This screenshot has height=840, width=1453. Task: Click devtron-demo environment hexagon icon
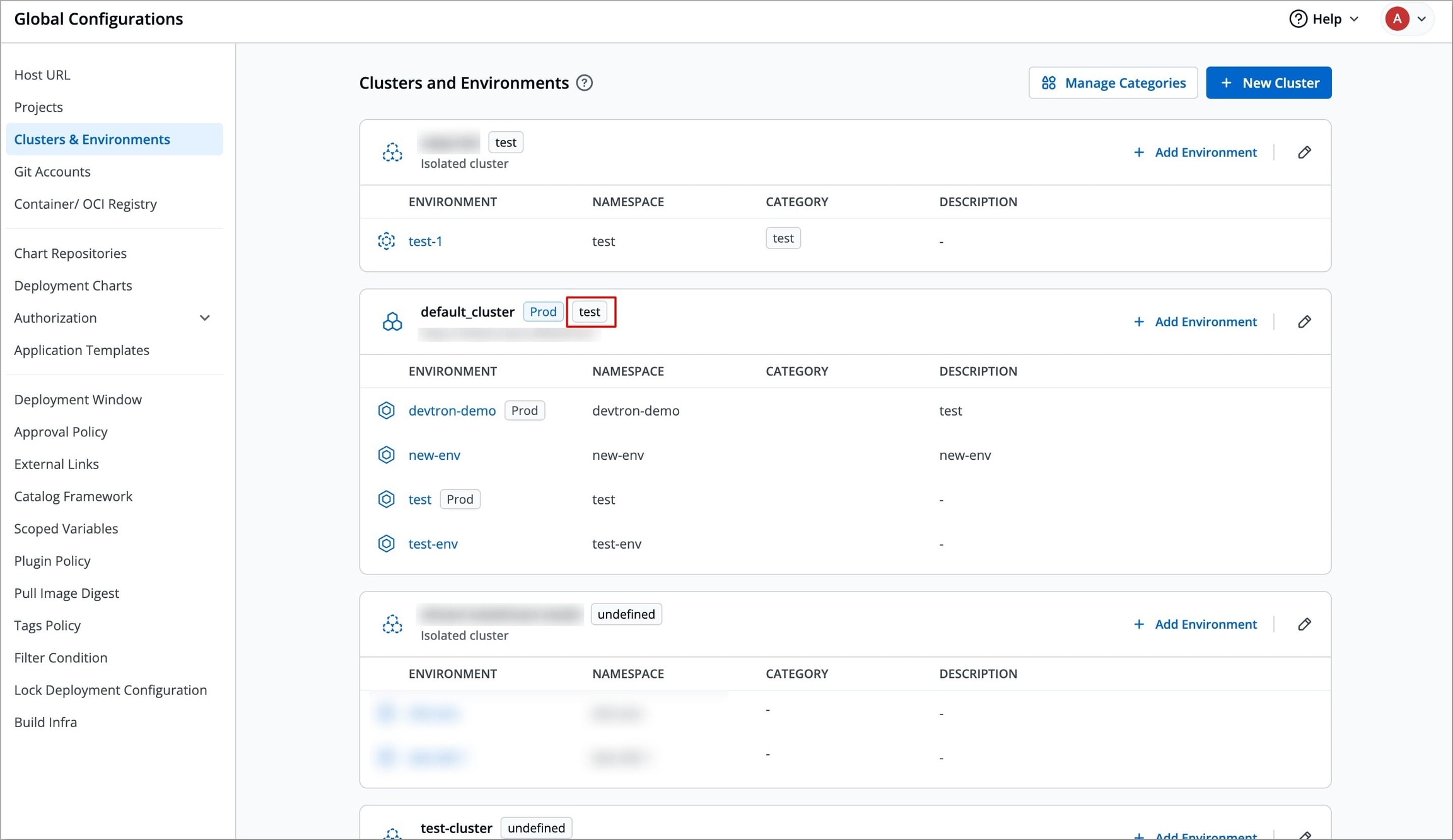[x=386, y=411]
